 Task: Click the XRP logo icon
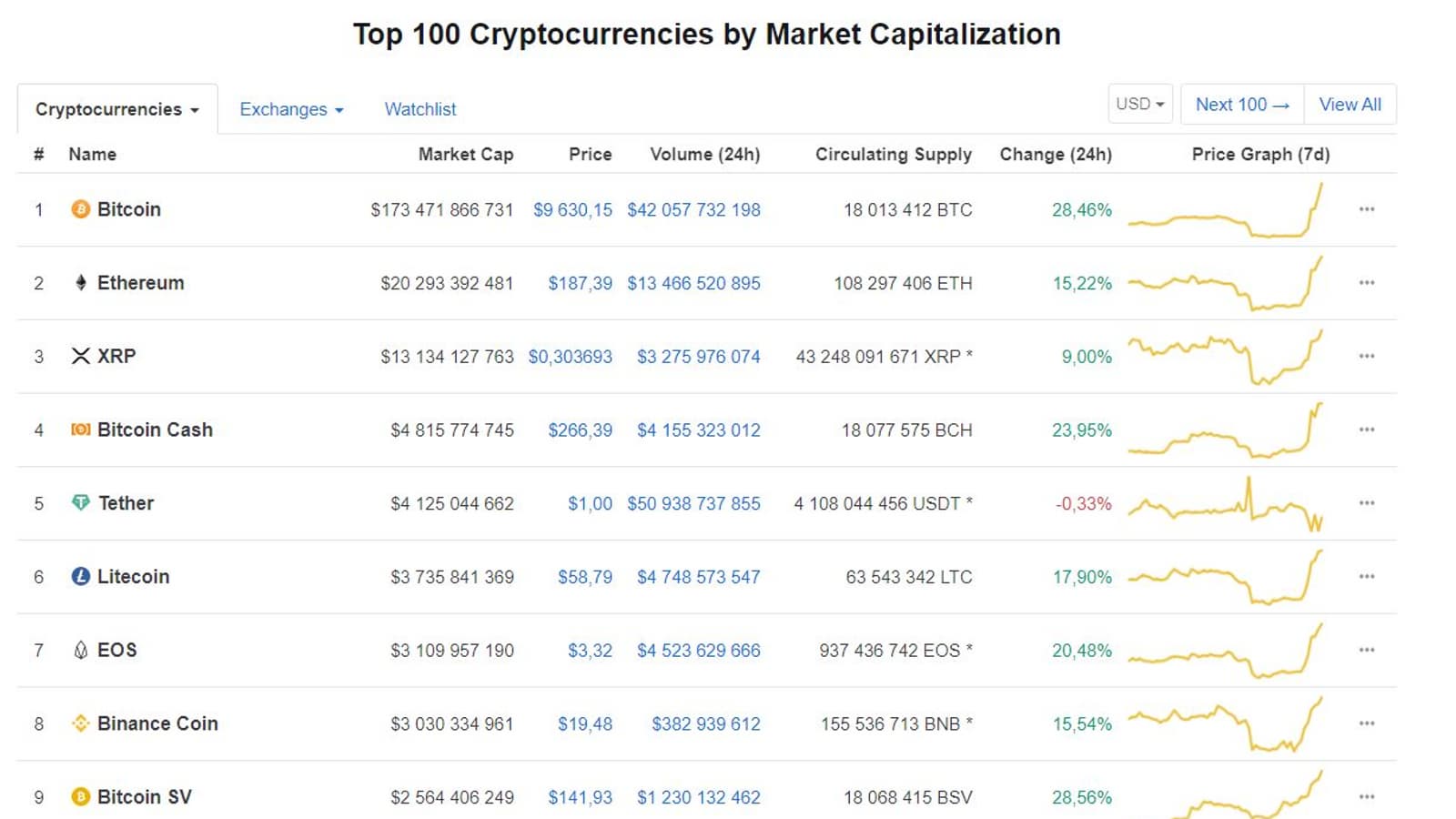point(80,356)
